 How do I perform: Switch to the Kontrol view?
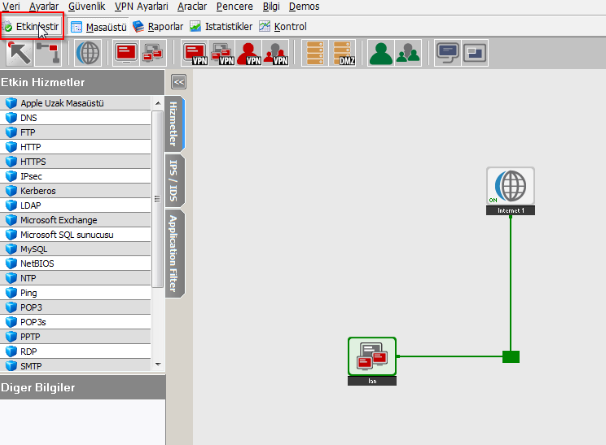click(x=283, y=26)
